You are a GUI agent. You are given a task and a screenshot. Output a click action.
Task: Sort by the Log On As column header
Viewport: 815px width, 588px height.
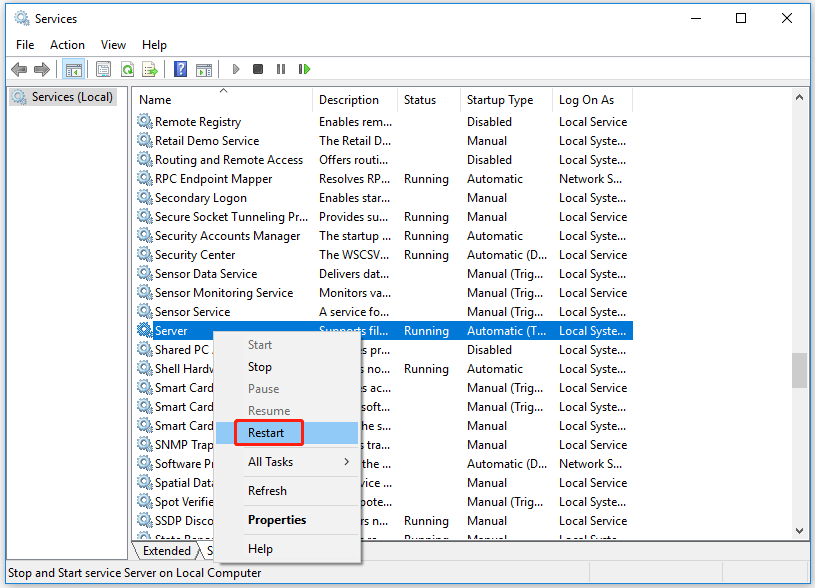tap(593, 100)
